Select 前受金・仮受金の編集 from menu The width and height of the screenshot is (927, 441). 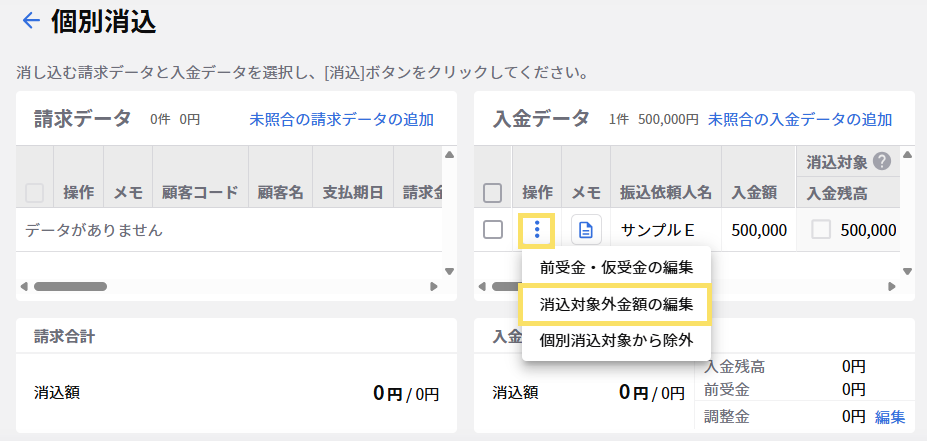pyautogui.click(x=616, y=267)
